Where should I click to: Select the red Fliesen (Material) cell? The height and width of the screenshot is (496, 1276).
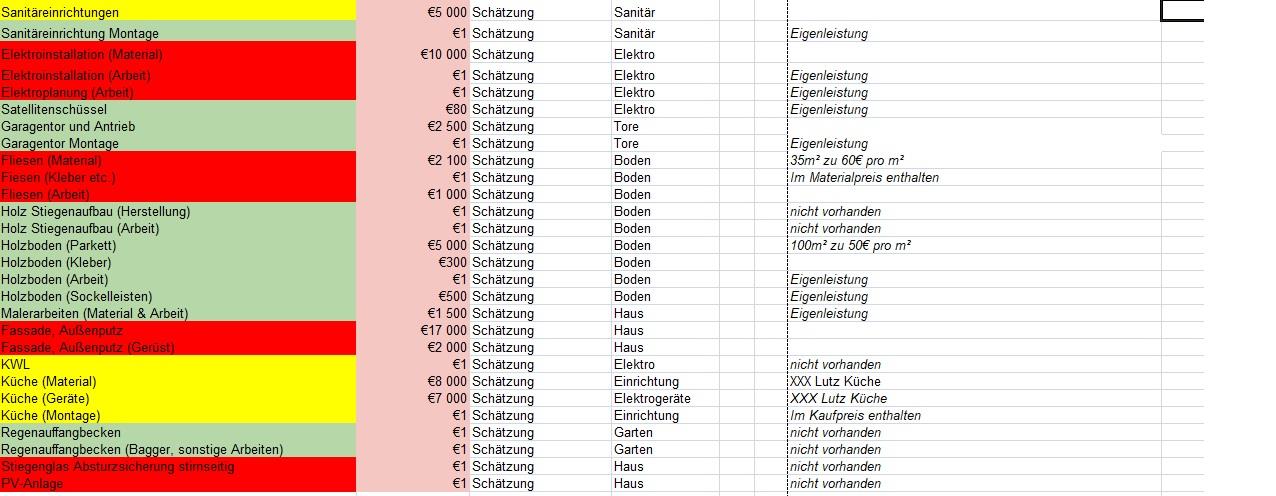[x=178, y=160]
